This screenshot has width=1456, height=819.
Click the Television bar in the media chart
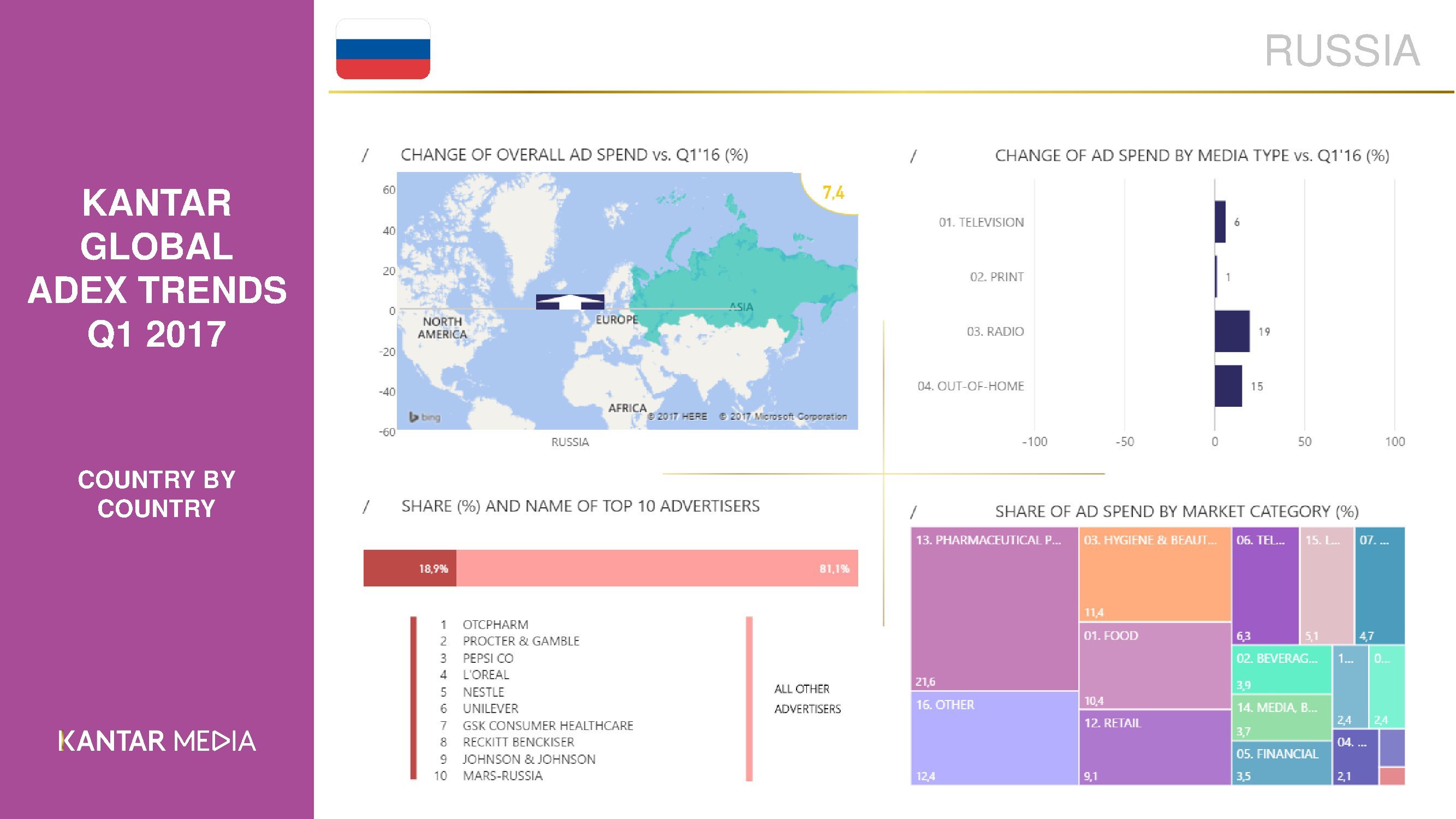click(1220, 222)
